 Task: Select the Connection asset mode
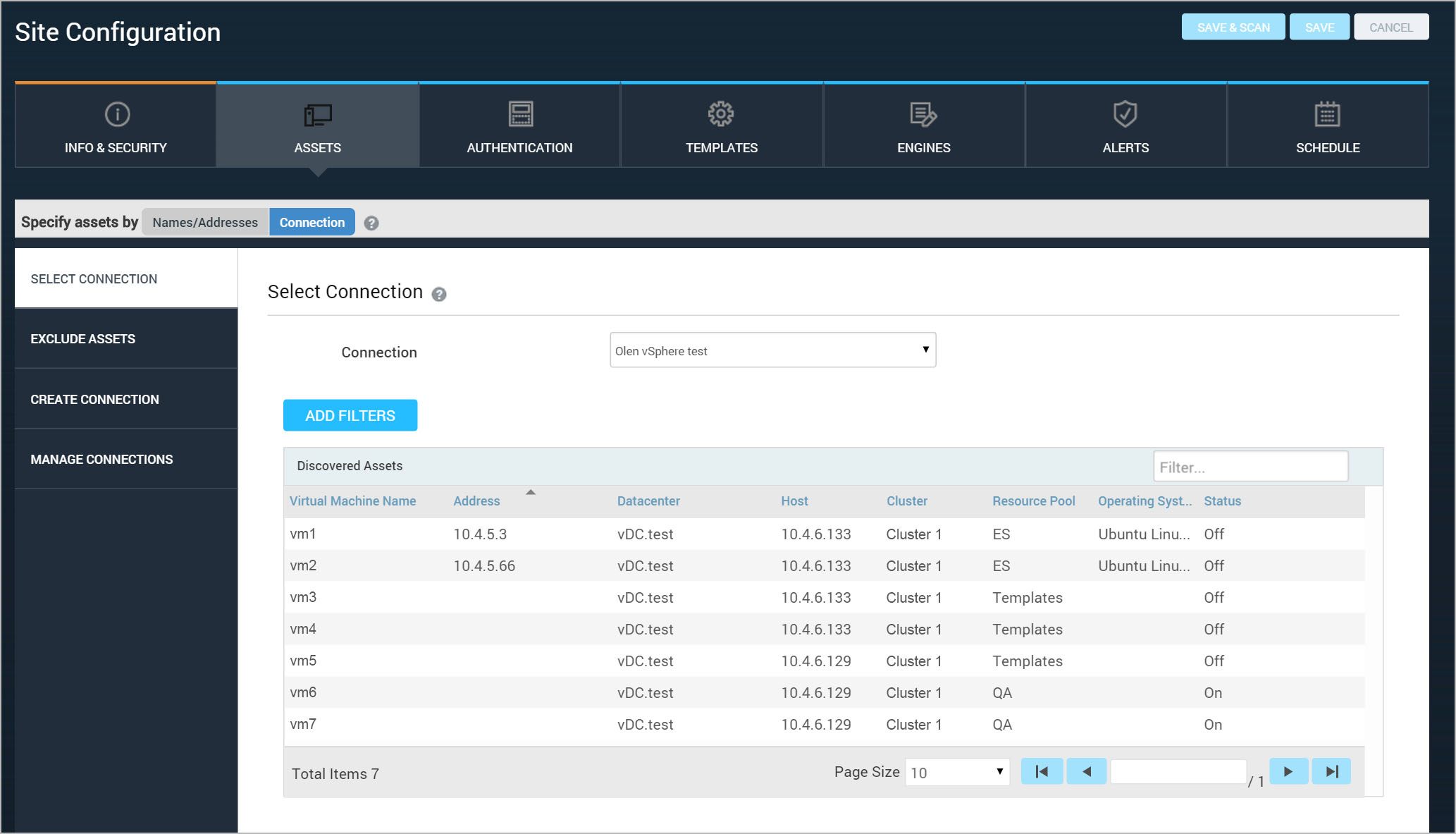[311, 222]
